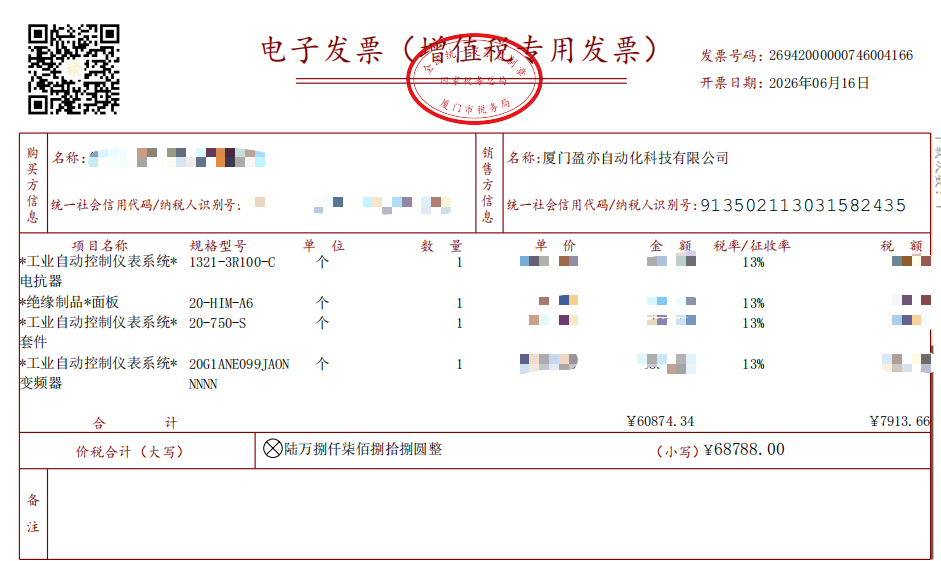Click the 税率/征收率 column header
Screen dimensions: 941x561
coord(751,245)
